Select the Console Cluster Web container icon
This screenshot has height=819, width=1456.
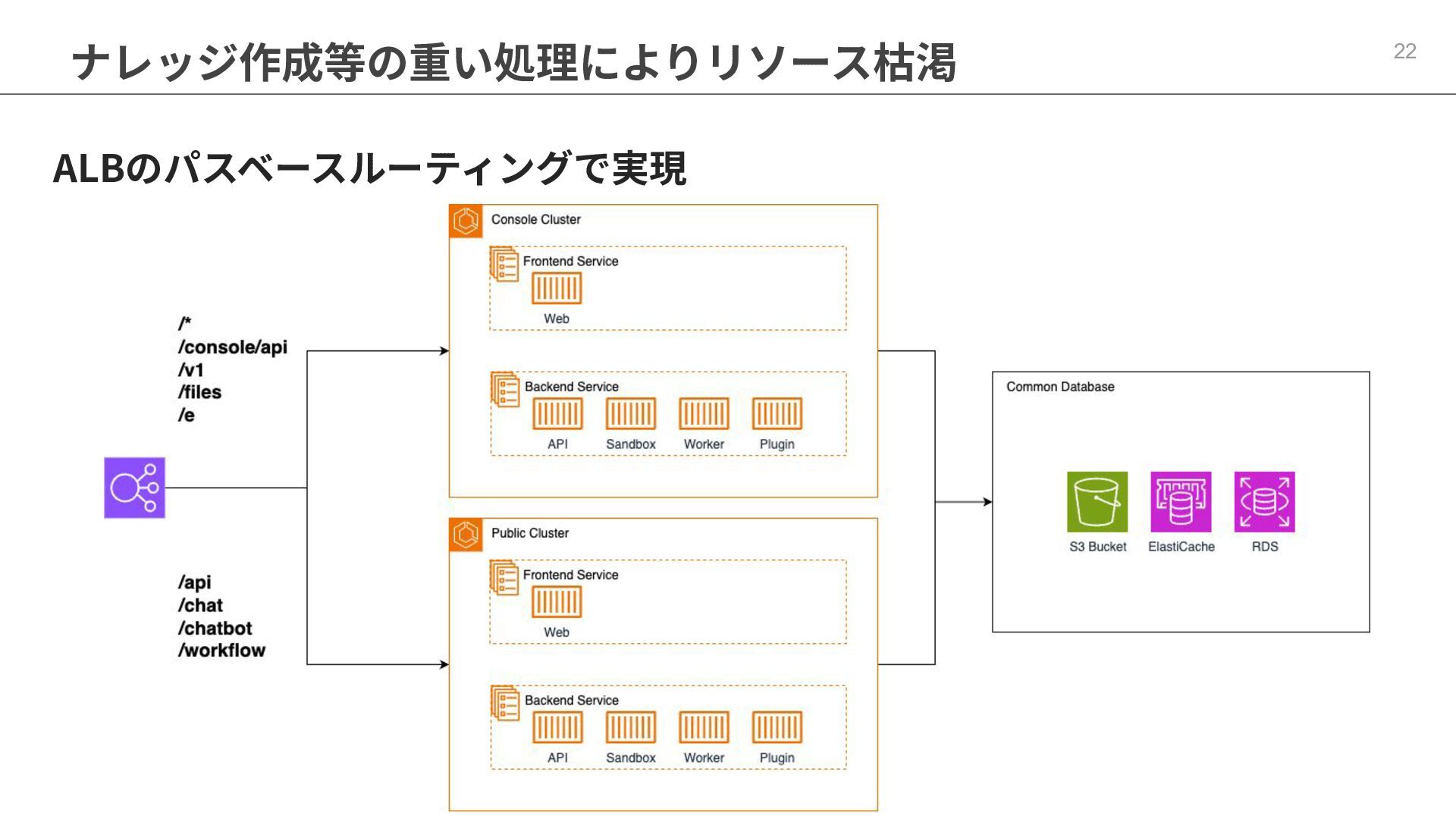(557, 289)
